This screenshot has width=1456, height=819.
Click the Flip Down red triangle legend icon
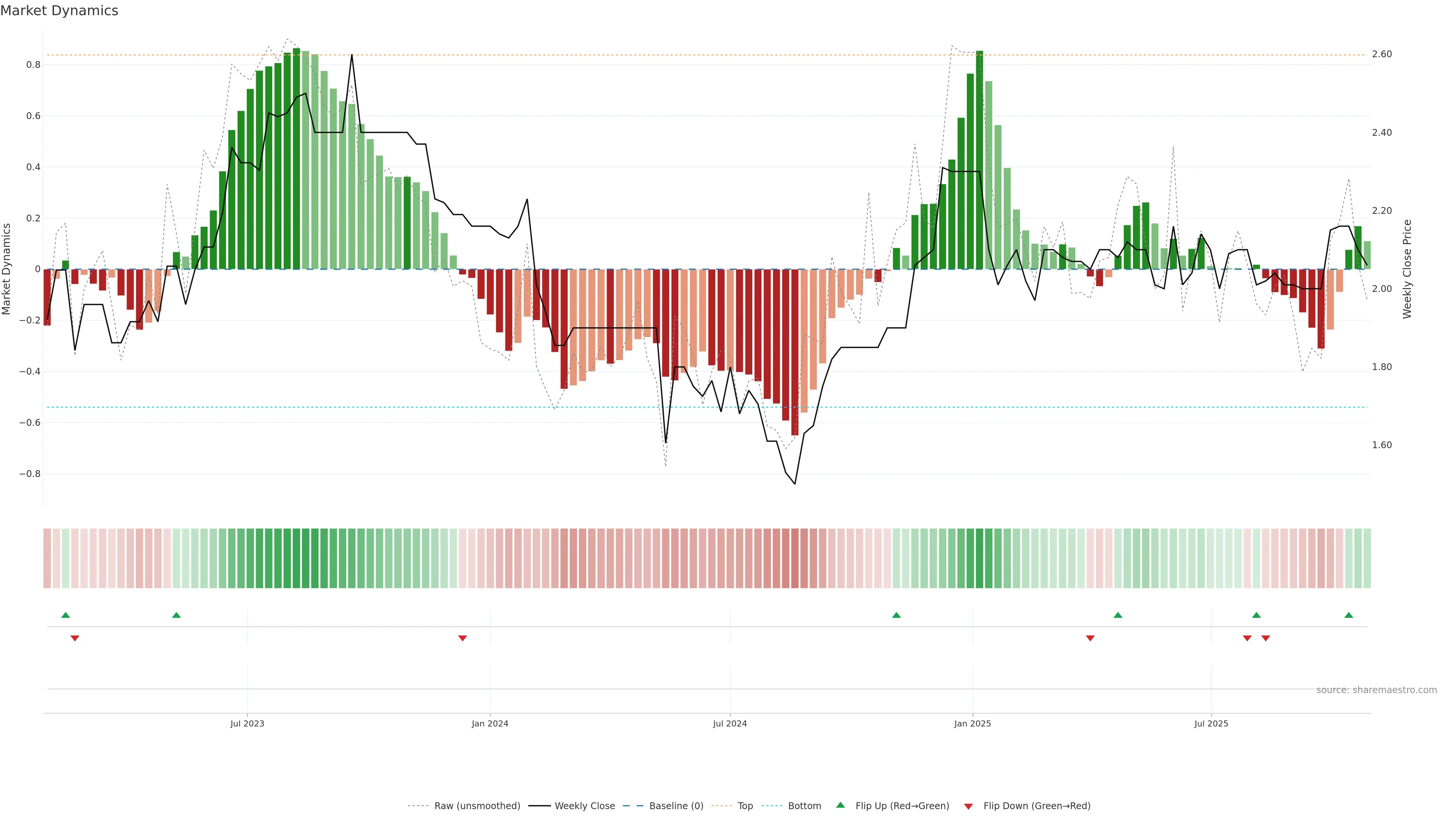coord(968,806)
